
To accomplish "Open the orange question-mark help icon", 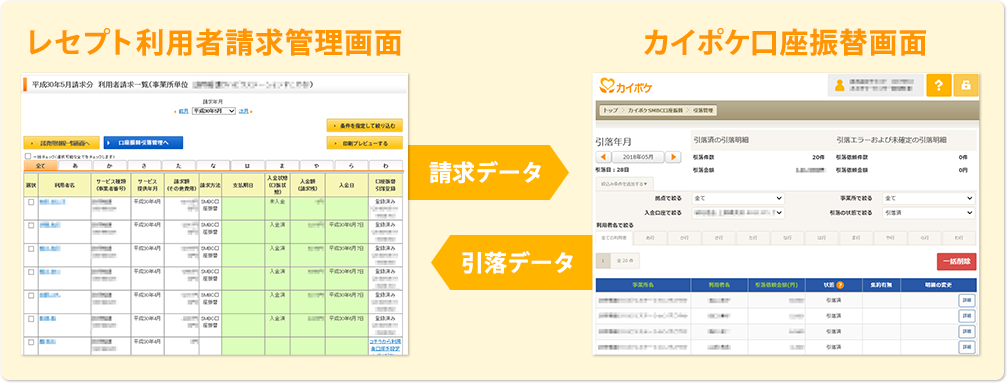I will tap(939, 86).
